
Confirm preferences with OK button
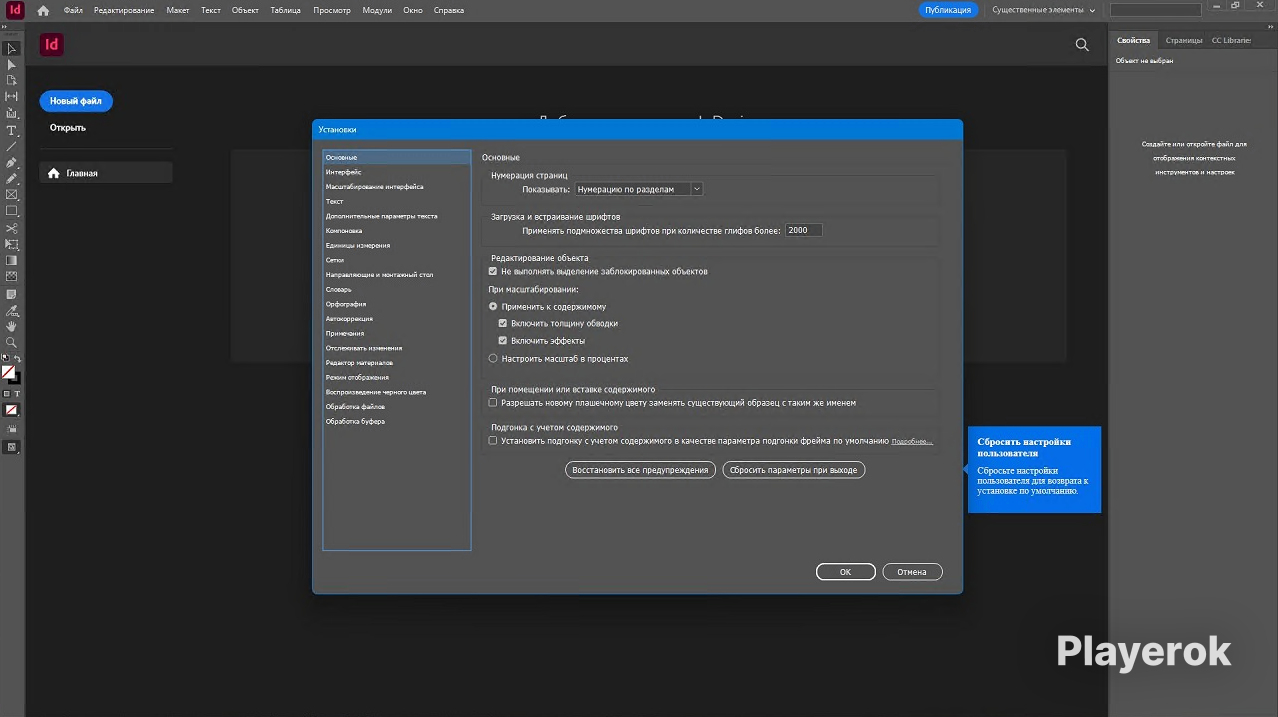846,572
